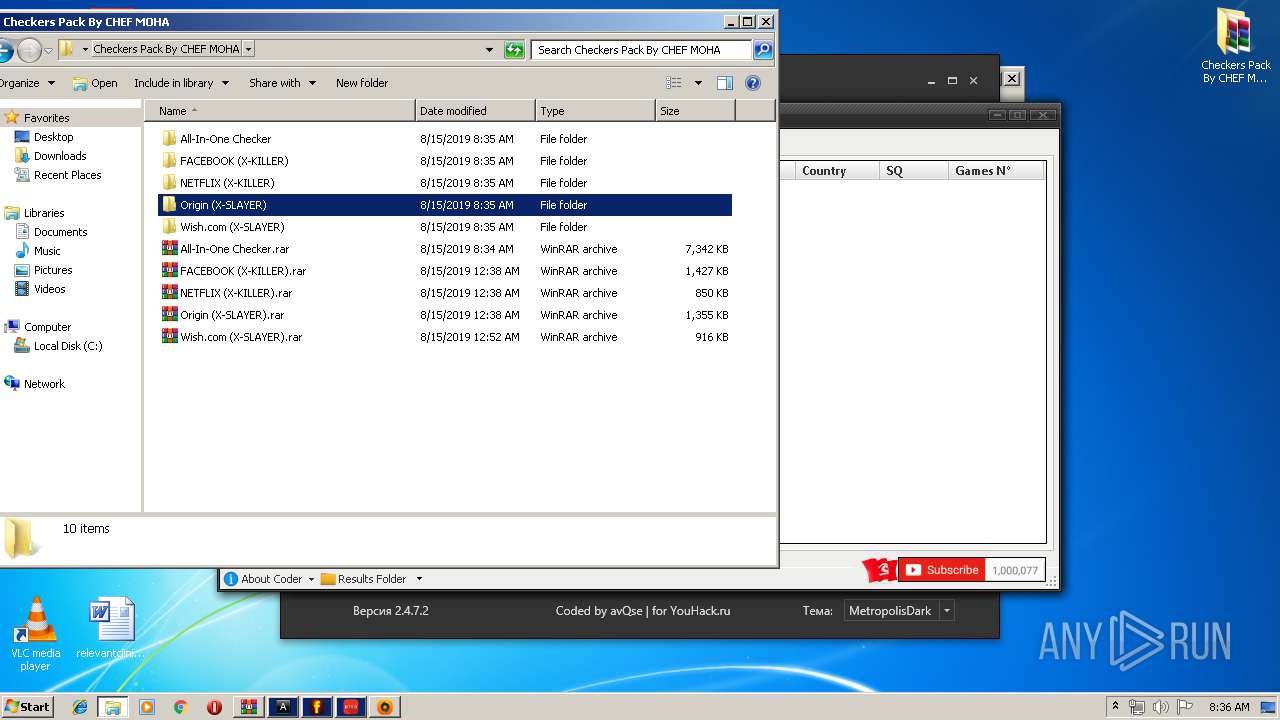
Task: Open the relevantdini Word document on desktop
Action: tap(110, 629)
